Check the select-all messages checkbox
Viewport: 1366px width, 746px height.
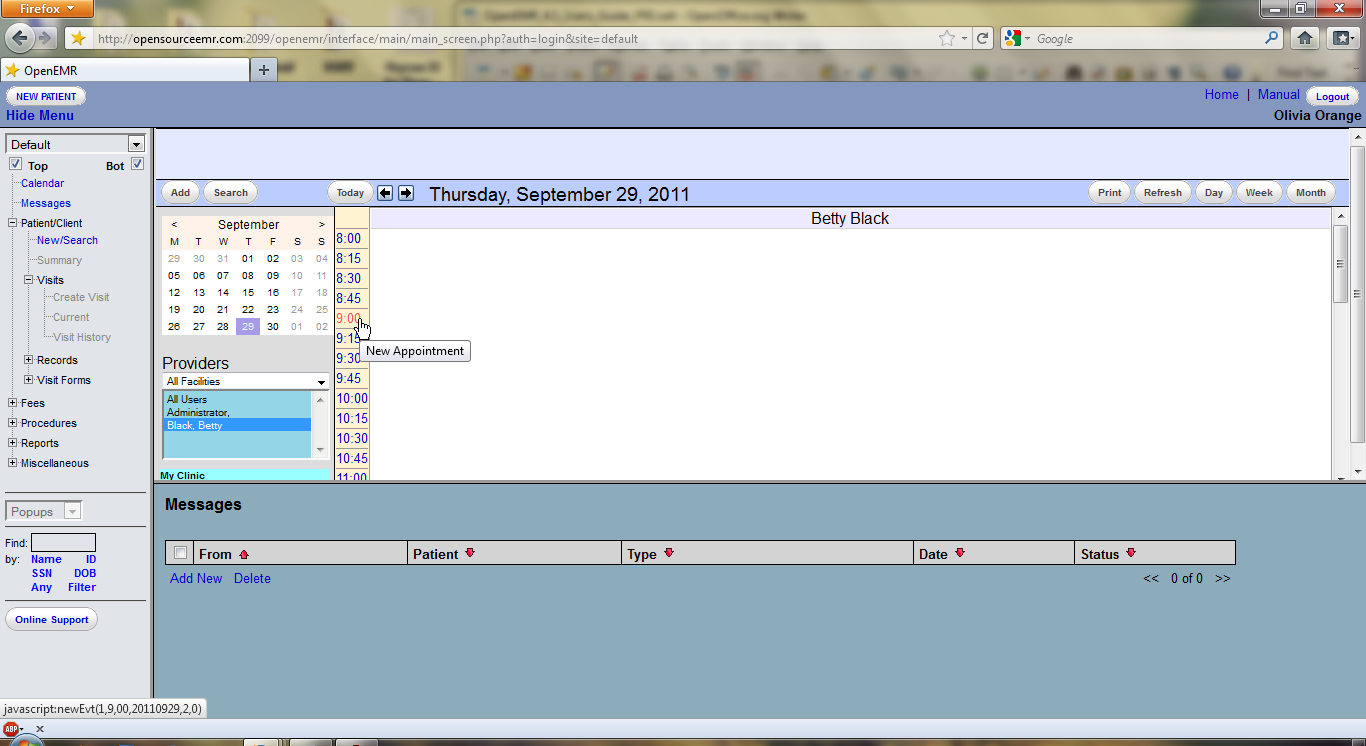tap(180, 553)
